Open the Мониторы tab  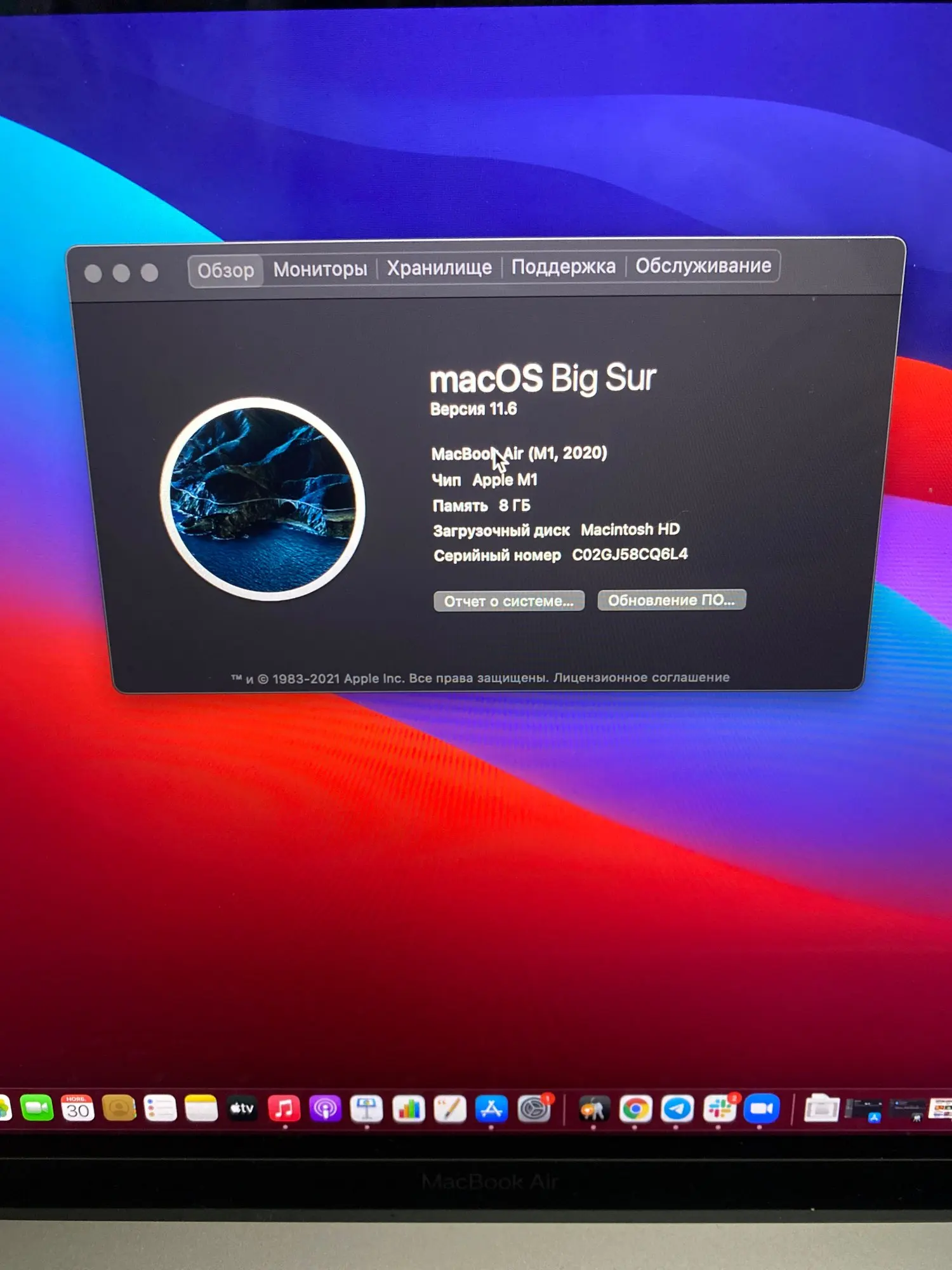click(320, 269)
